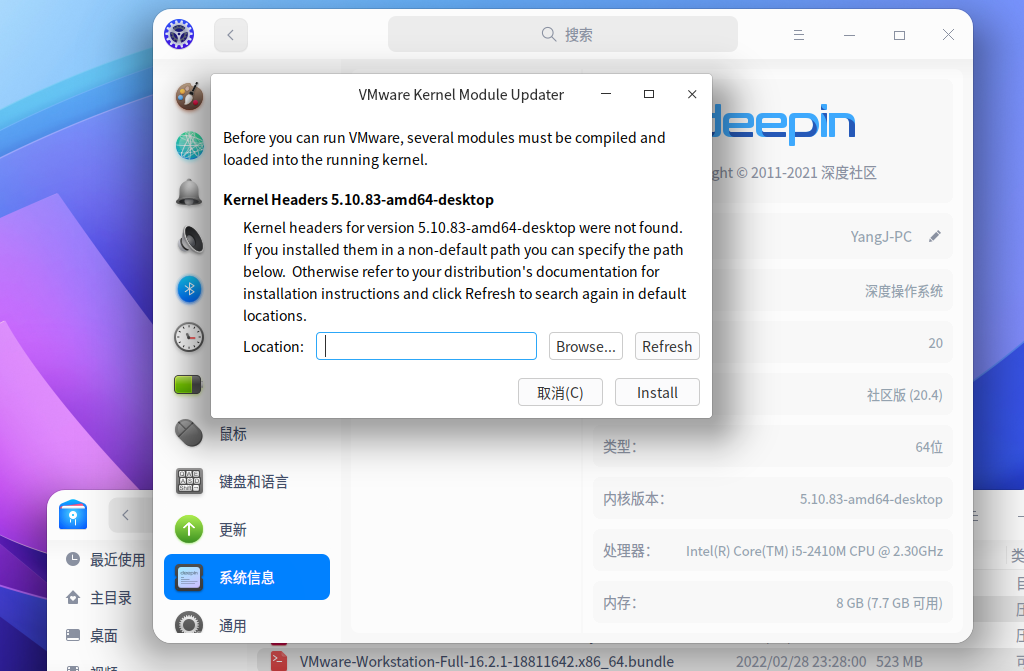Open personalization settings via the palette icon
This screenshot has height=671, width=1024.
(189, 97)
